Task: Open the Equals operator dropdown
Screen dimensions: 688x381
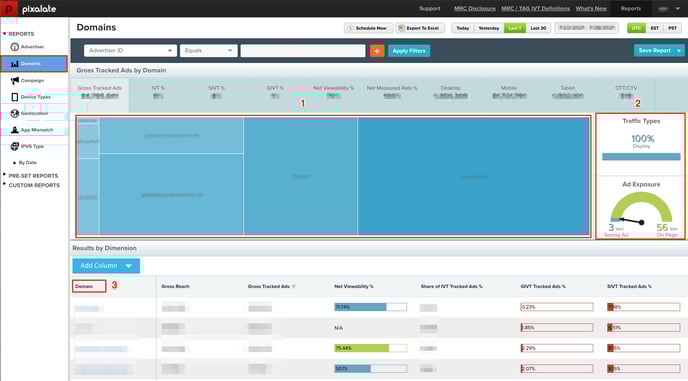Action: click(x=208, y=50)
